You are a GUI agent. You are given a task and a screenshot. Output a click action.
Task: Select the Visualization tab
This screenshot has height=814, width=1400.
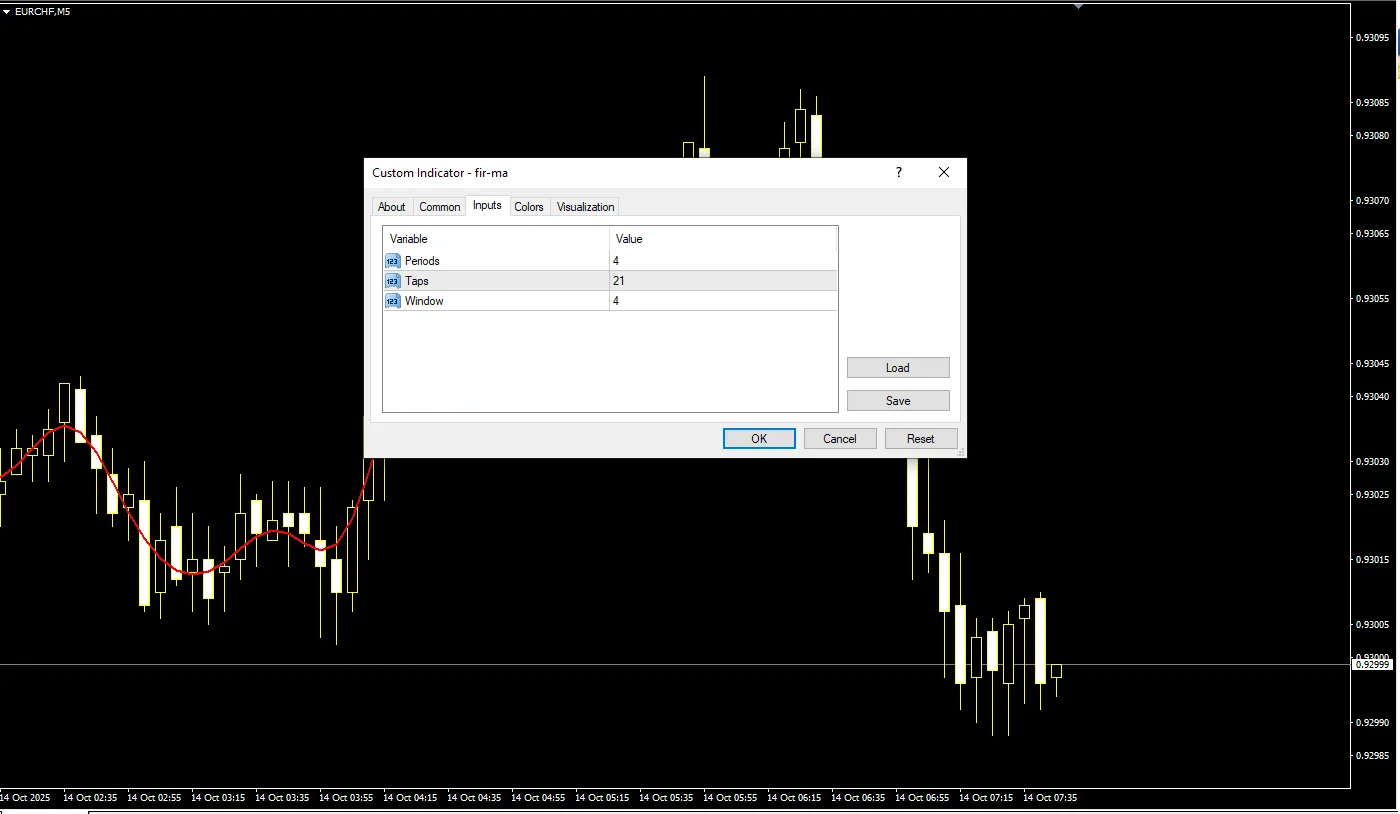(585, 207)
